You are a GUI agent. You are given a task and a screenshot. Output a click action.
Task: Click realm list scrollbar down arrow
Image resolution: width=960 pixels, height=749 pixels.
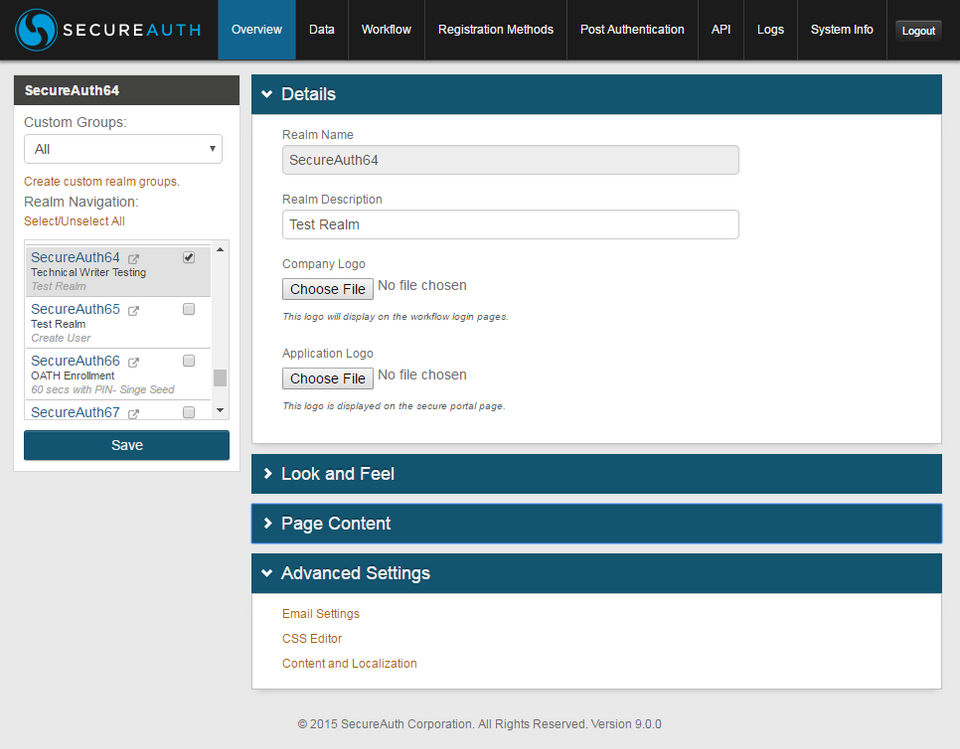tap(220, 410)
